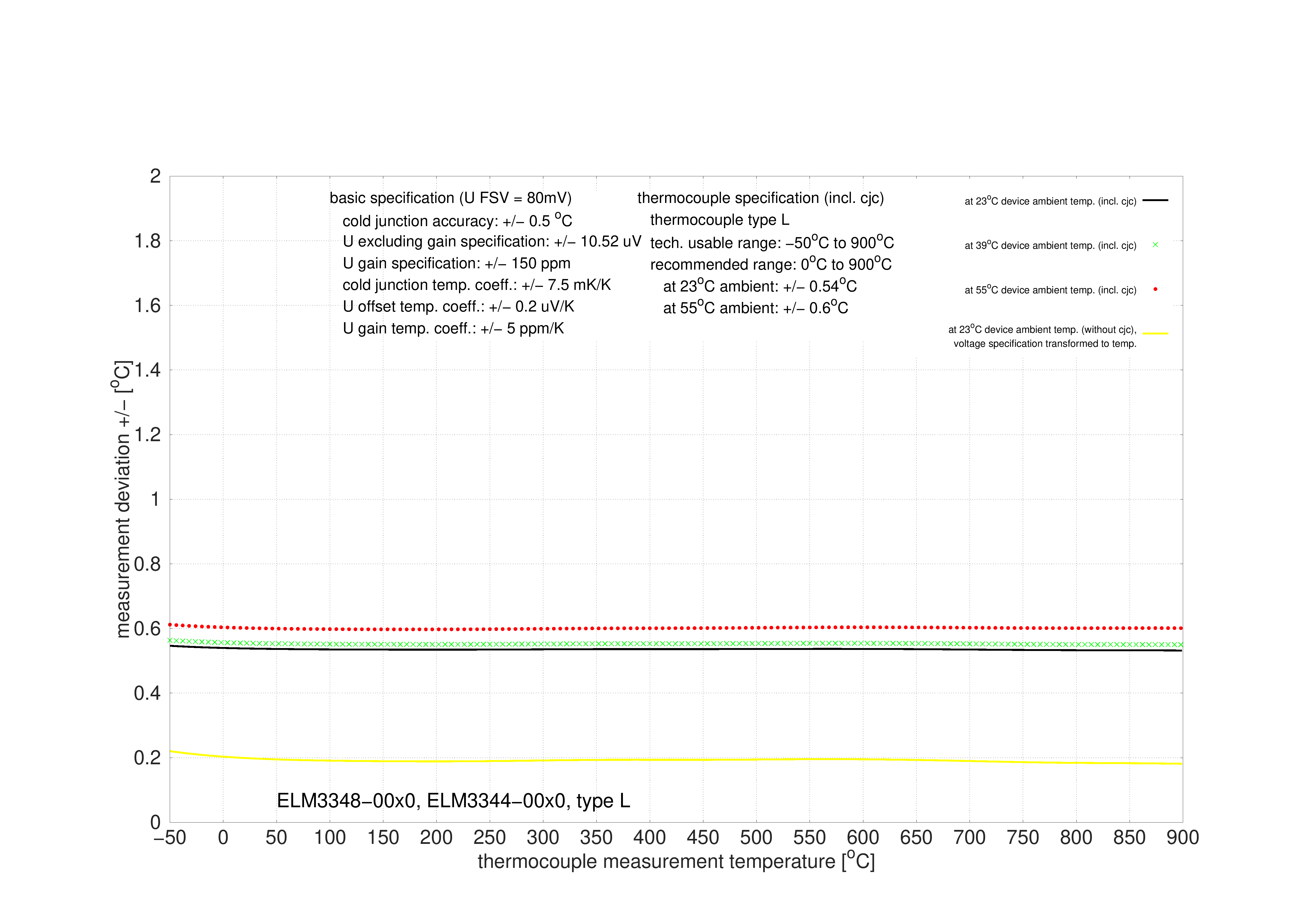Click the x-axis tick label 900
This screenshot has height=924, width=1307.
[x=1182, y=838]
